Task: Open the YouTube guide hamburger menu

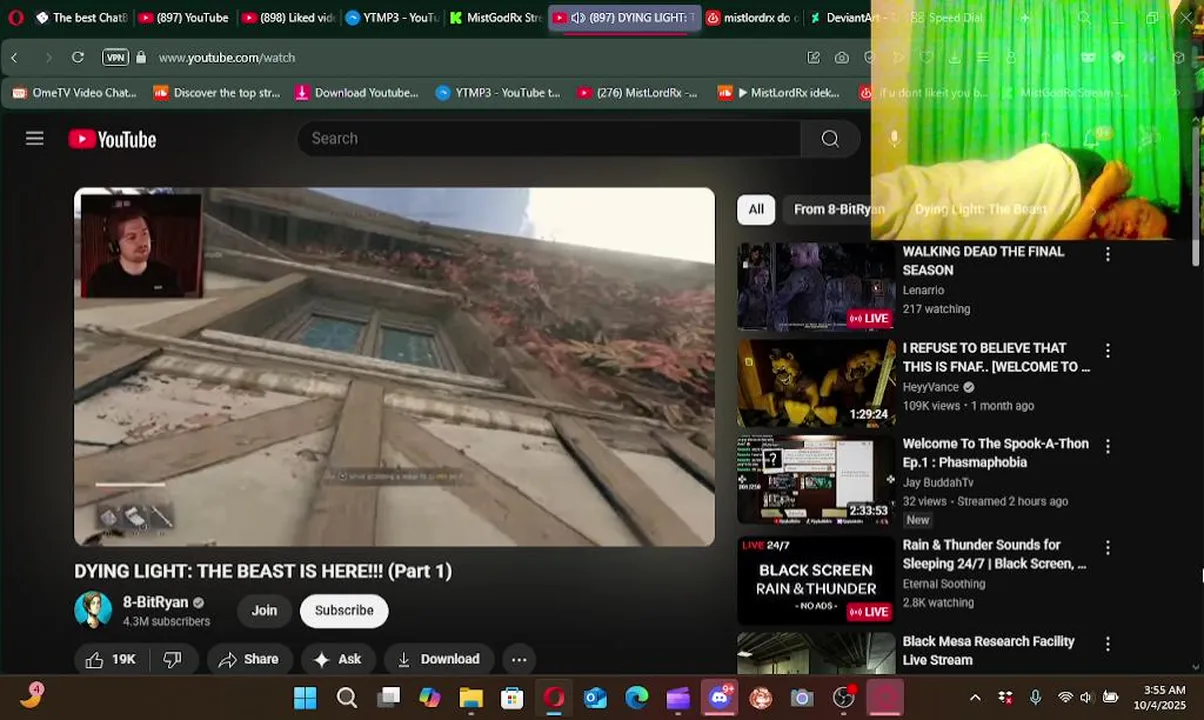Action: coord(35,139)
